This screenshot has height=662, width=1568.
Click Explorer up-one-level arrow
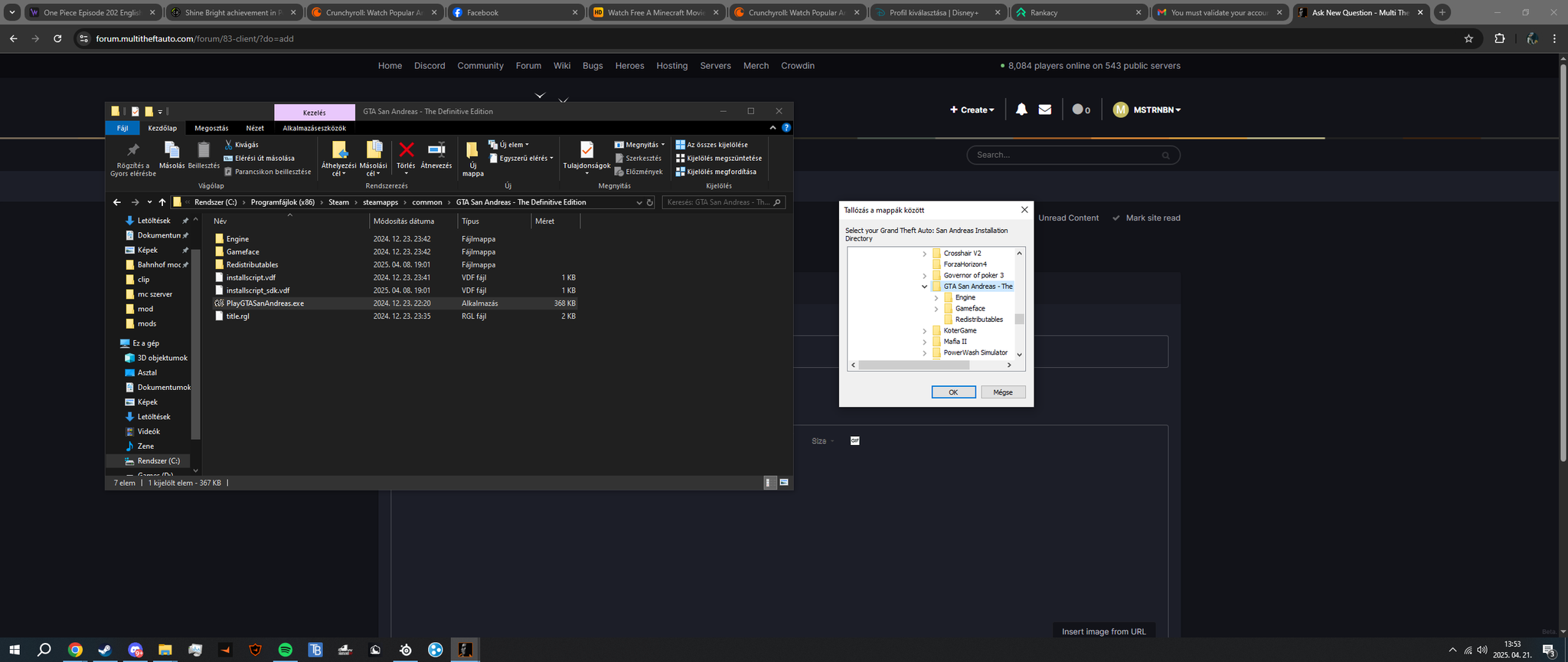click(162, 202)
